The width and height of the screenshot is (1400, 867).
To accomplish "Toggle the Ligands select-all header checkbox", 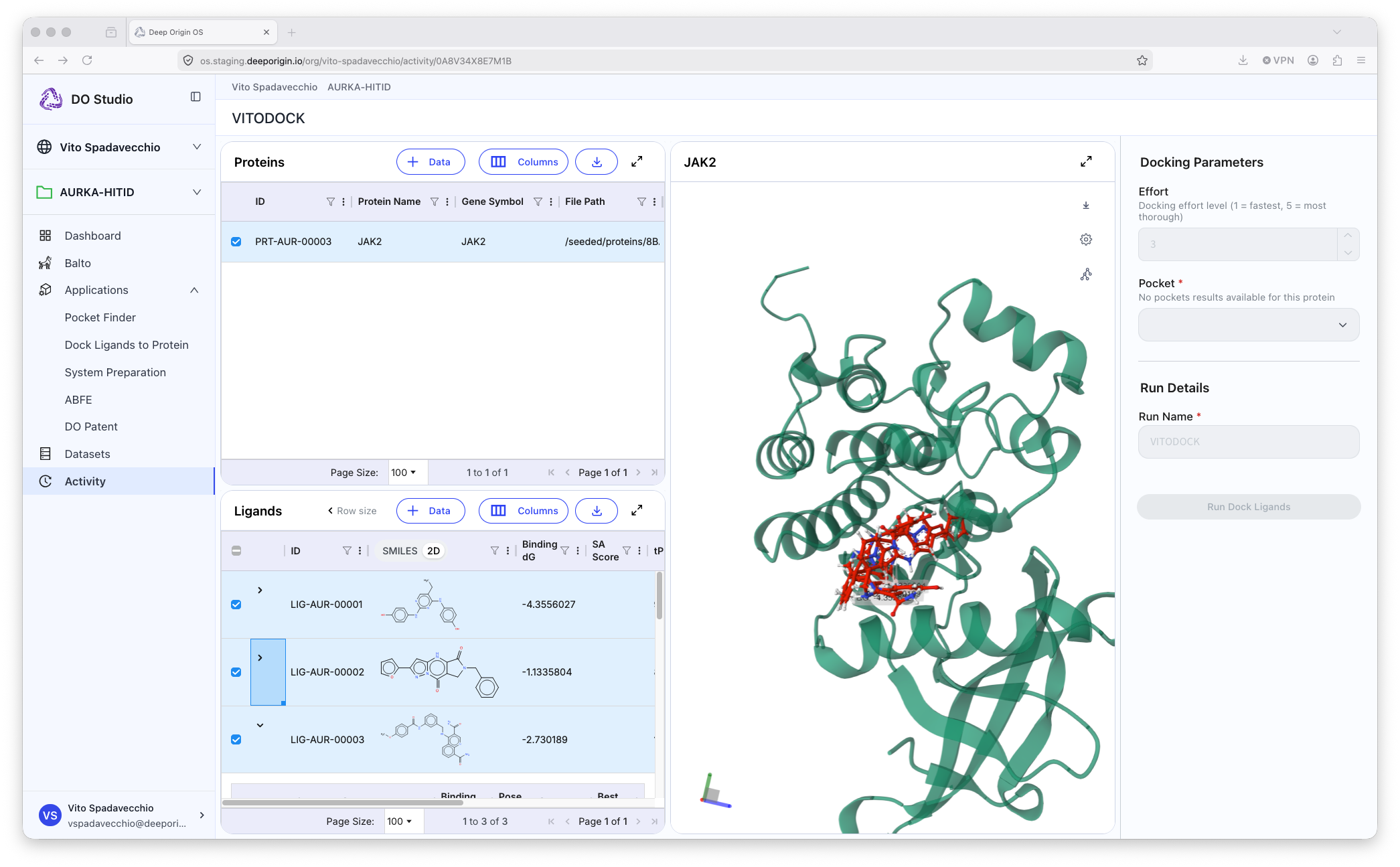I will click(x=236, y=550).
